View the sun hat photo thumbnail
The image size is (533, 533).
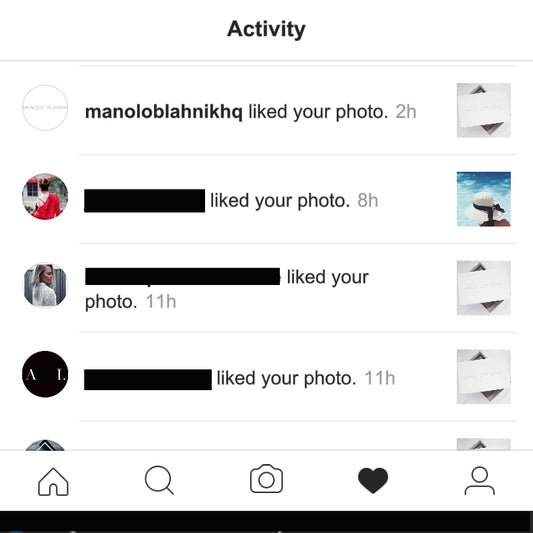click(483, 199)
